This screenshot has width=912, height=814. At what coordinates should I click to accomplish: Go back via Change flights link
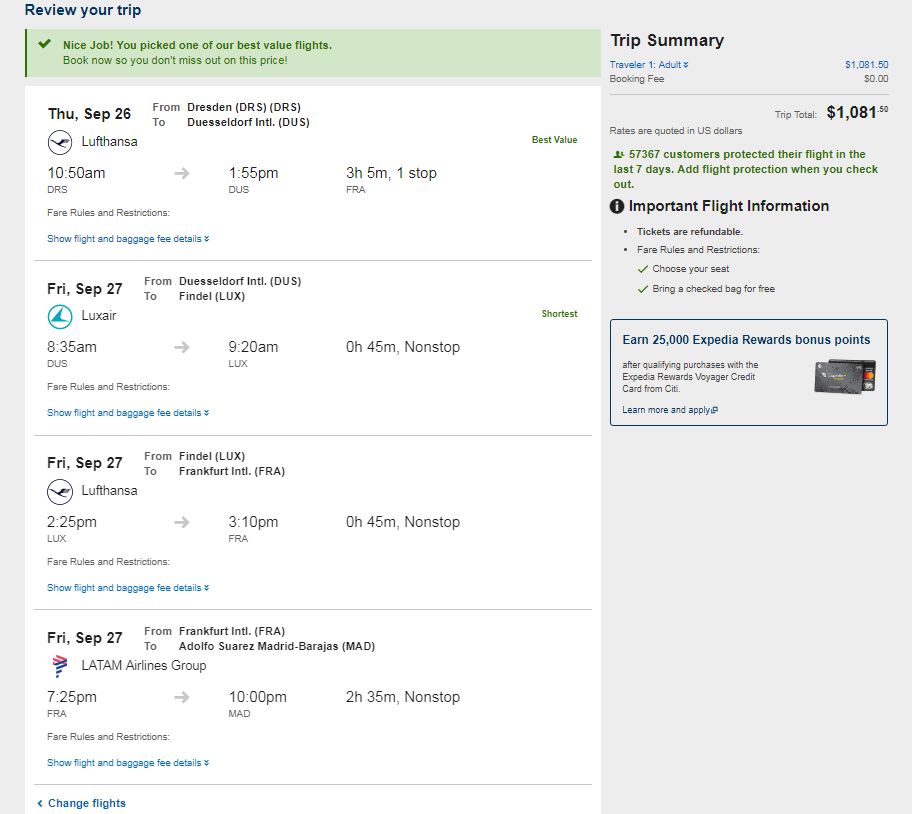point(81,803)
